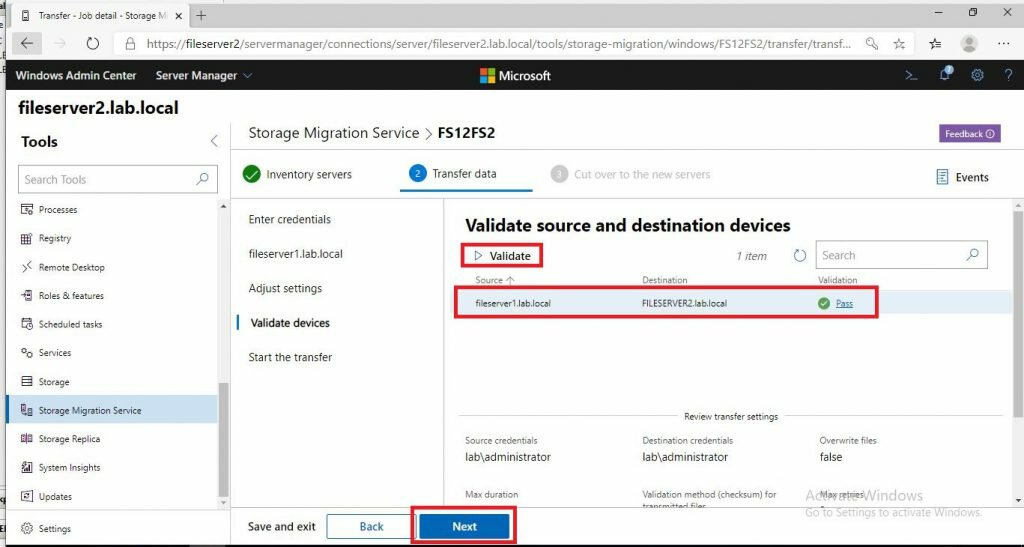
Task: Click the Next button
Action: click(464, 526)
